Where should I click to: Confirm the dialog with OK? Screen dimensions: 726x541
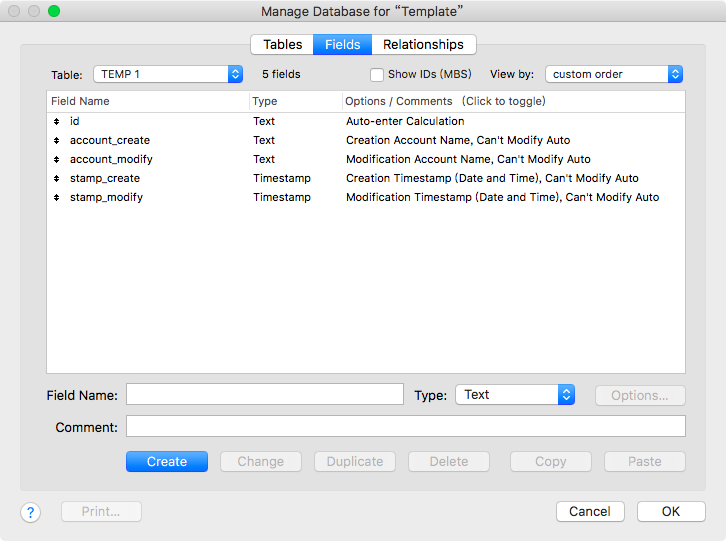(671, 511)
